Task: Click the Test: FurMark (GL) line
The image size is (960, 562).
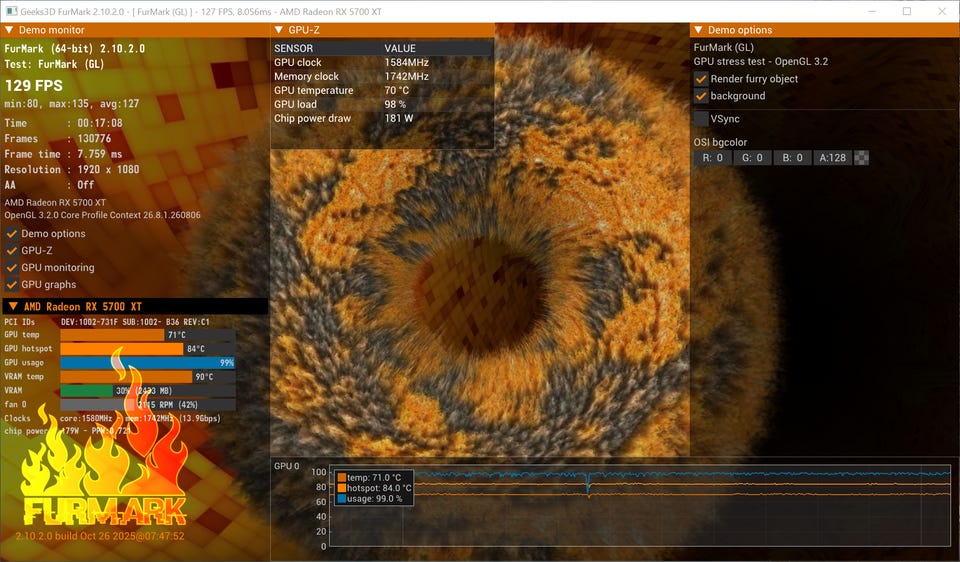Action: point(54,64)
